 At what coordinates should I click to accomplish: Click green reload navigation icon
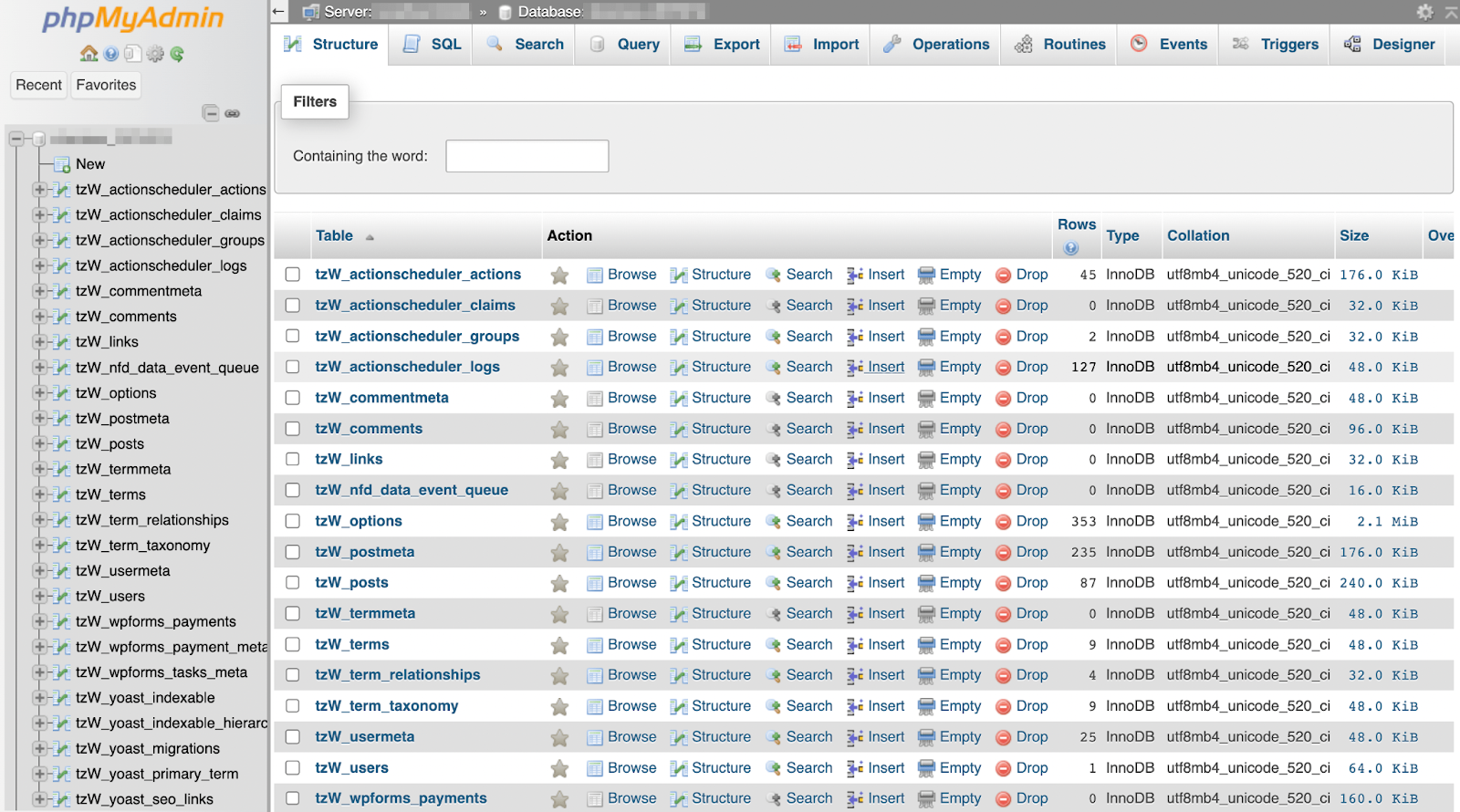177,54
